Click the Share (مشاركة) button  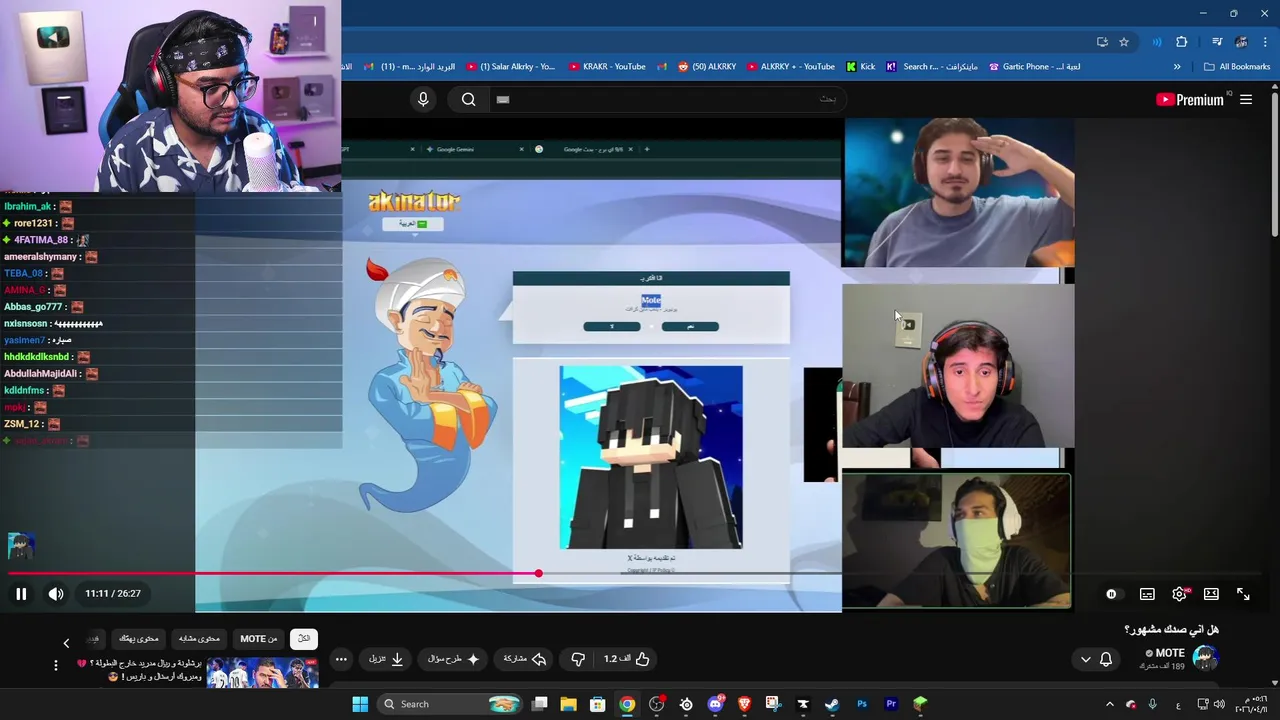coord(525,659)
